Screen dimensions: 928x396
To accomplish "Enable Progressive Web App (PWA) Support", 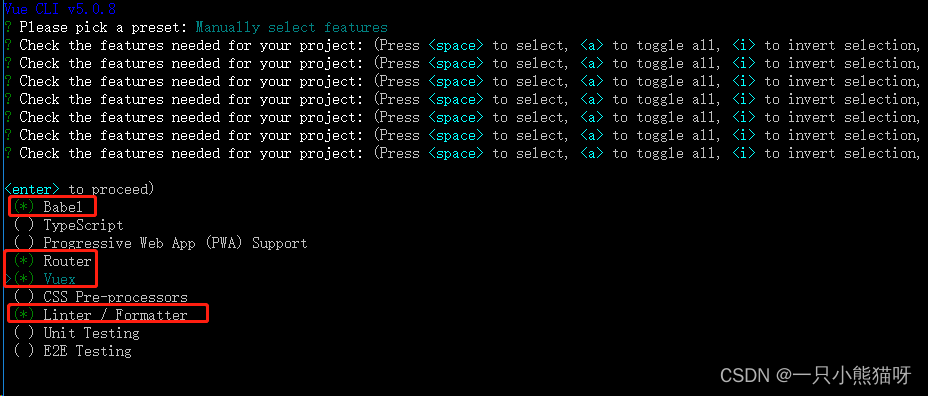I will pyautogui.click(x=24, y=243).
